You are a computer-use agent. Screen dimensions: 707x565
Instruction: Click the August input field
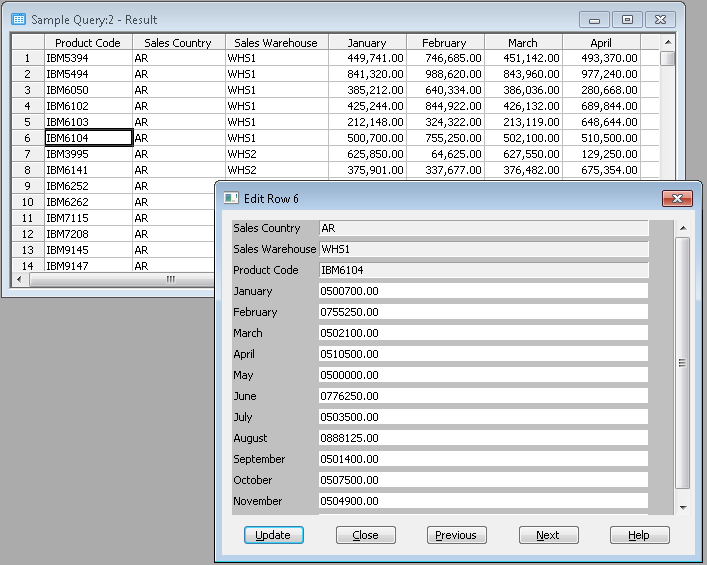point(483,438)
